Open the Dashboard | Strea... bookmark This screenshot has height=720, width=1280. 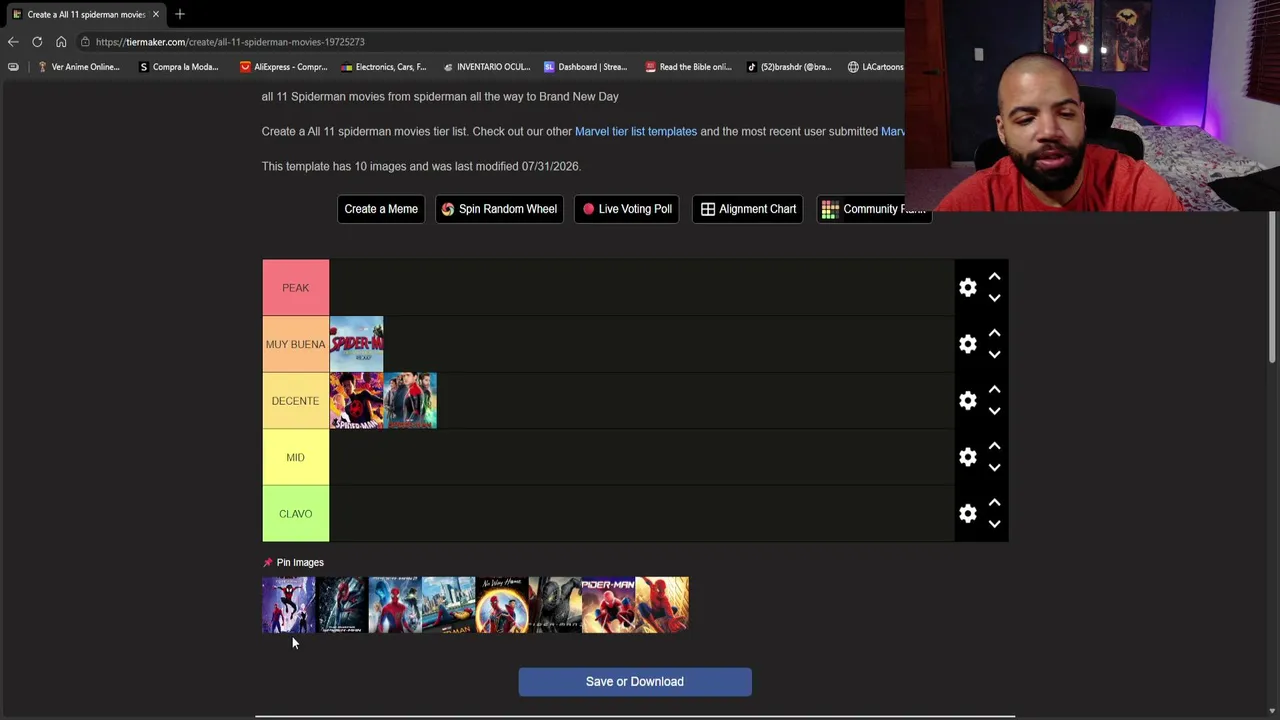(586, 67)
